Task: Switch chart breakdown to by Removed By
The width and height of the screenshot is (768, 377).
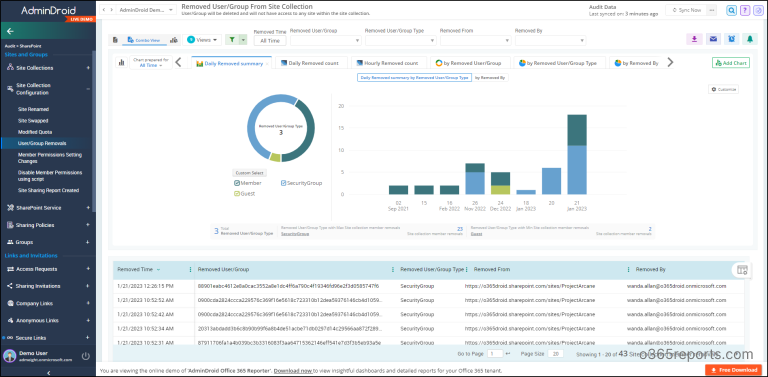Action: click(491, 77)
